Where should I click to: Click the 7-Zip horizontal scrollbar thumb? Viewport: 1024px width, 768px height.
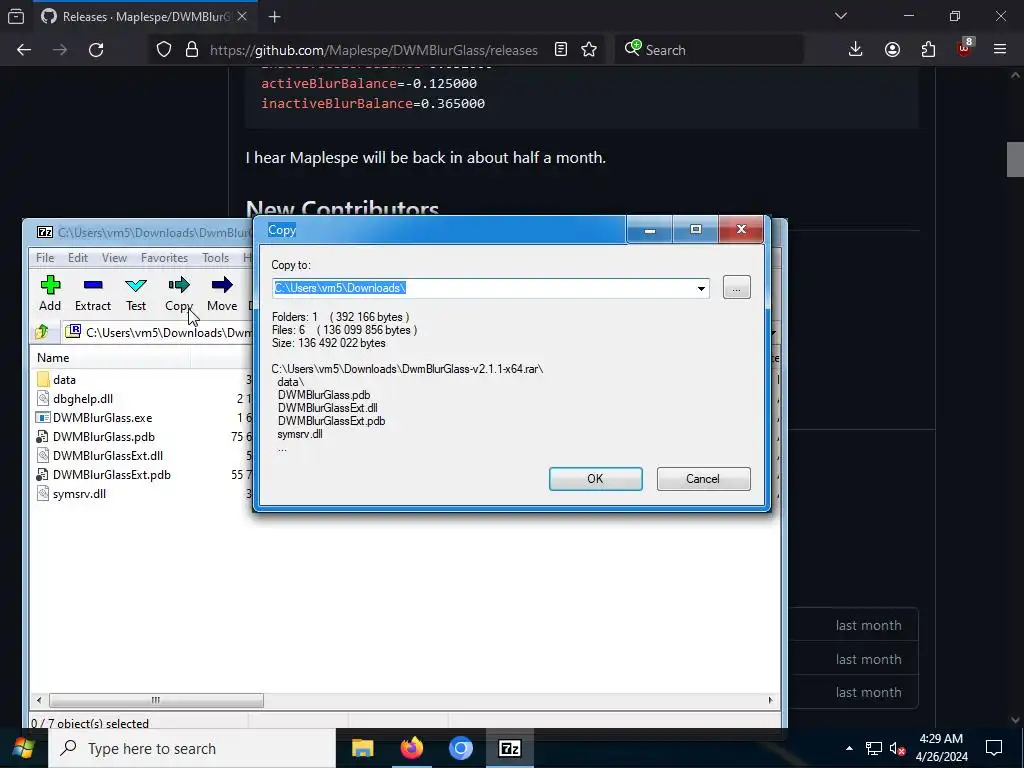156,700
